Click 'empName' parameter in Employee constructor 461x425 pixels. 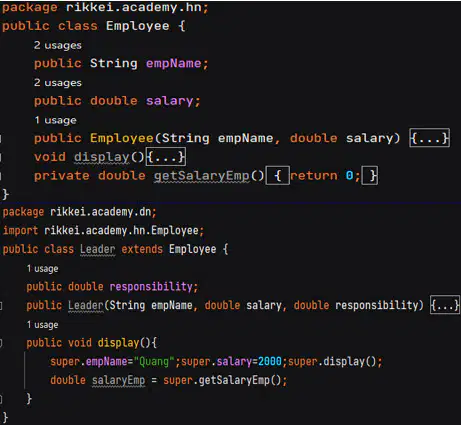[245, 138]
